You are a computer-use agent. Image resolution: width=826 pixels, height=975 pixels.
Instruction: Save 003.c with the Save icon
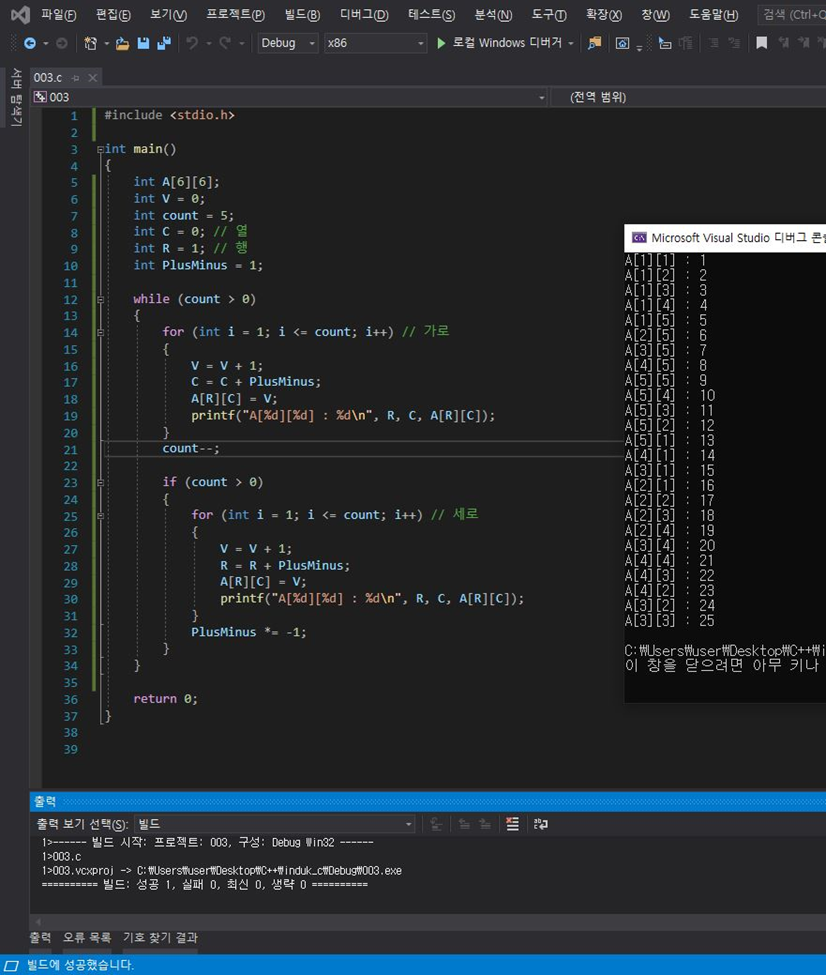(x=143, y=43)
